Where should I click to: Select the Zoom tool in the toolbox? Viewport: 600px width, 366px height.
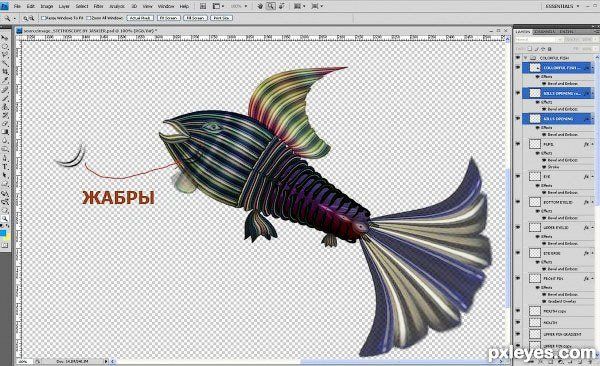(5, 219)
